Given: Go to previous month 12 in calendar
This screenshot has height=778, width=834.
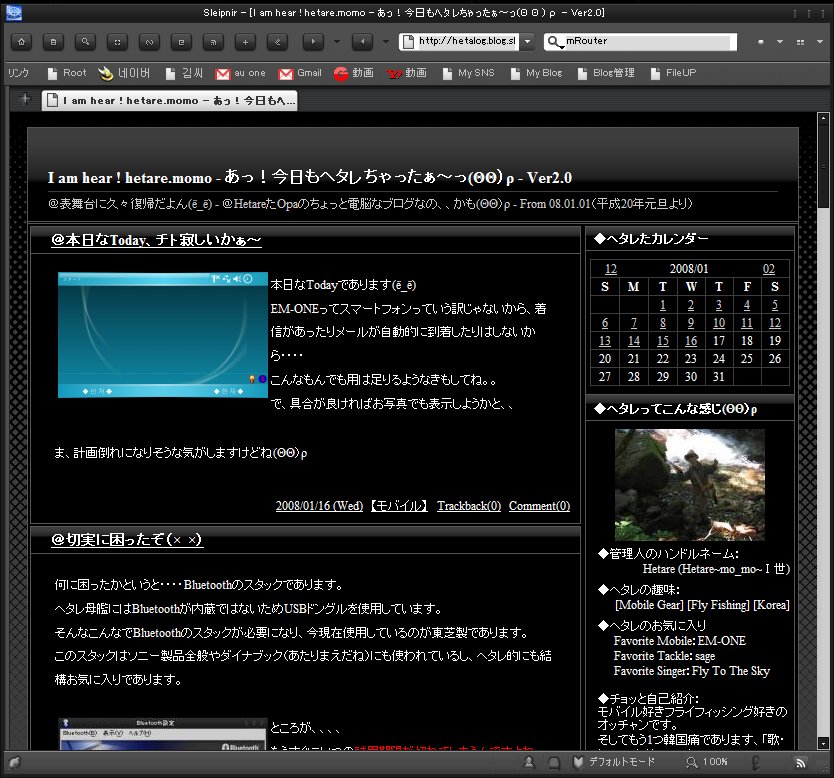Looking at the screenshot, I should tap(611, 269).
